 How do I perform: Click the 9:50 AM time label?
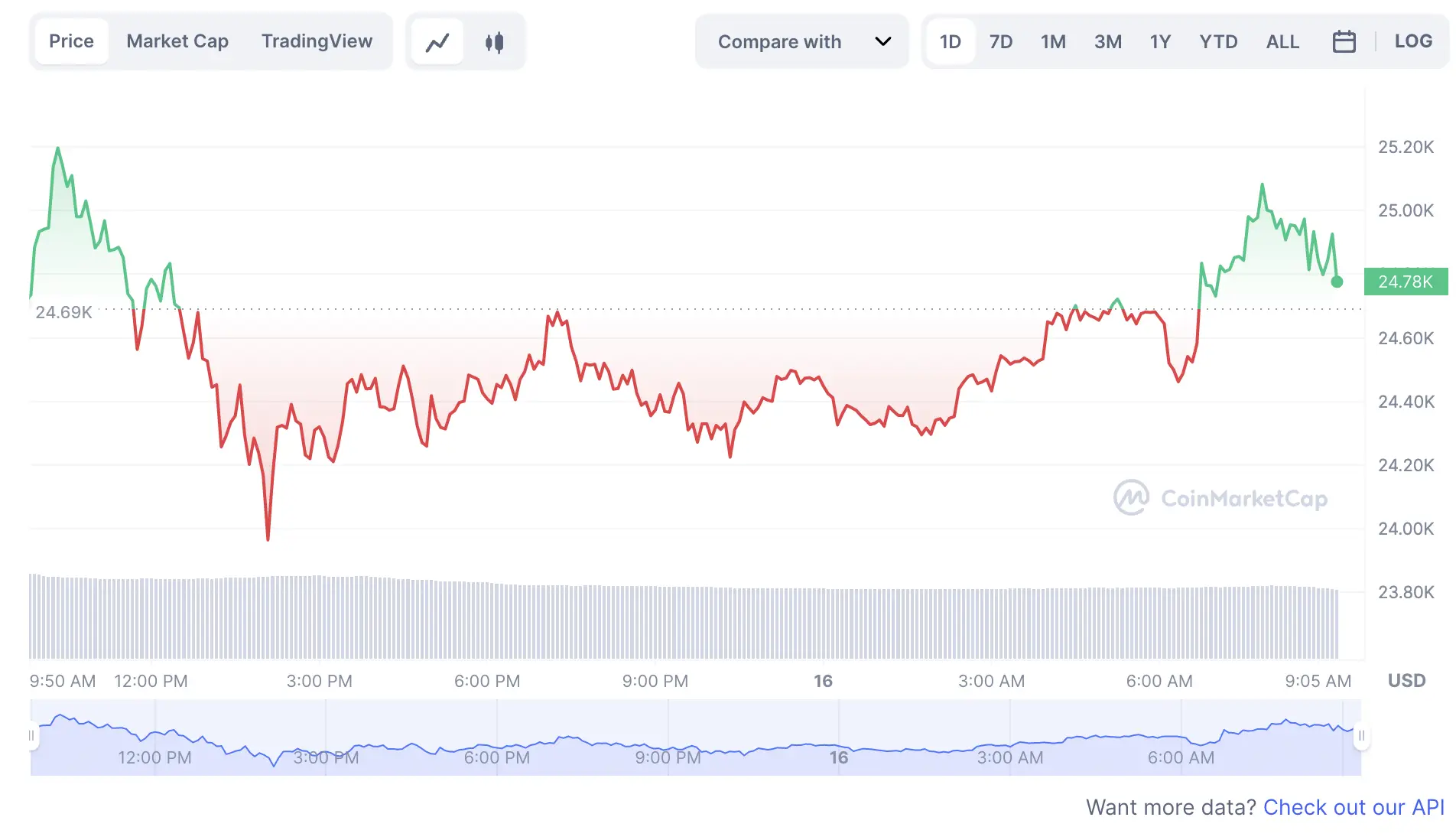63,681
